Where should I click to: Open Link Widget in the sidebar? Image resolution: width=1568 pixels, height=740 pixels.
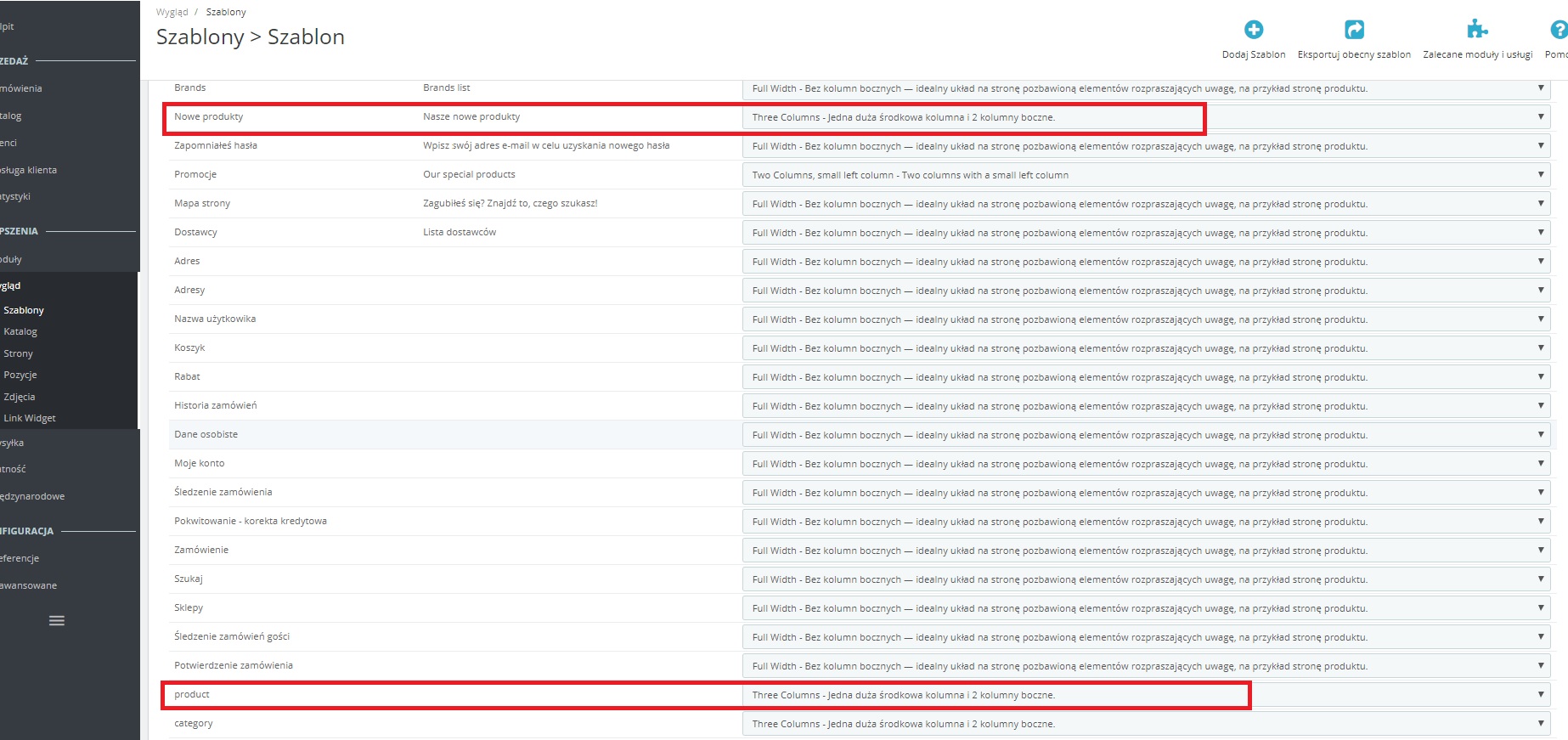(30, 418)
